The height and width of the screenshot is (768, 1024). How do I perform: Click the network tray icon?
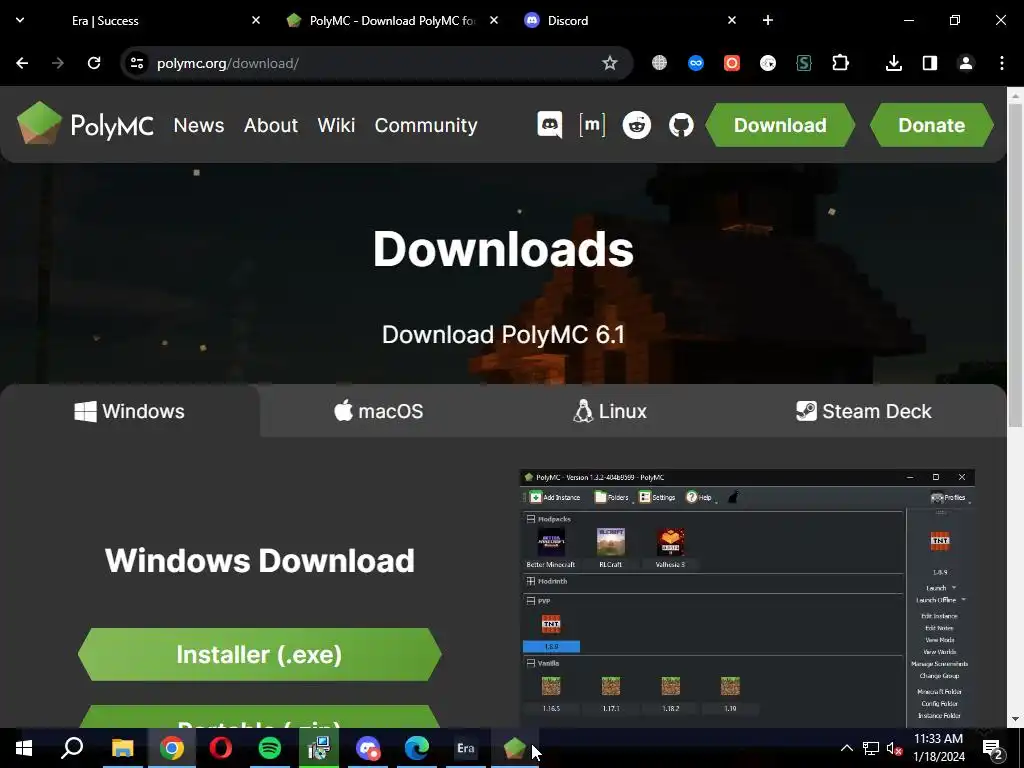tap(871, 748)
